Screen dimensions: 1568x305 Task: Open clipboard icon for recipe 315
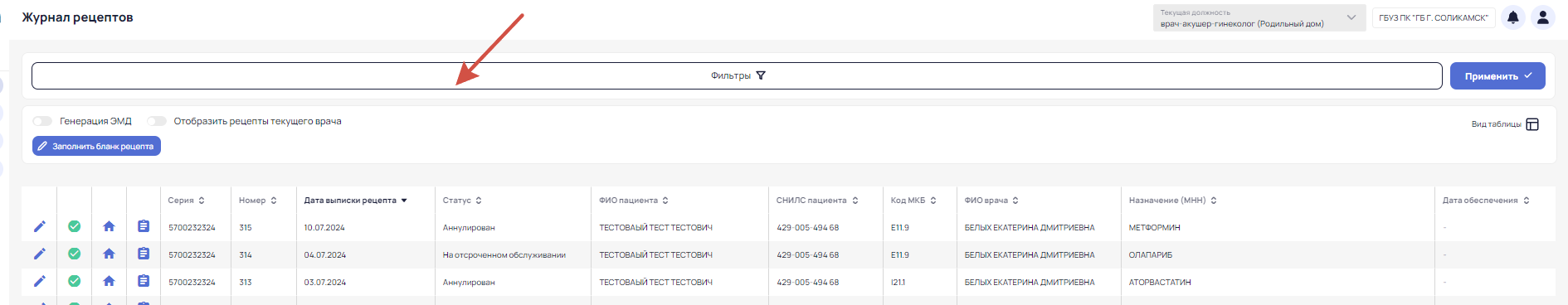[144, 227]
